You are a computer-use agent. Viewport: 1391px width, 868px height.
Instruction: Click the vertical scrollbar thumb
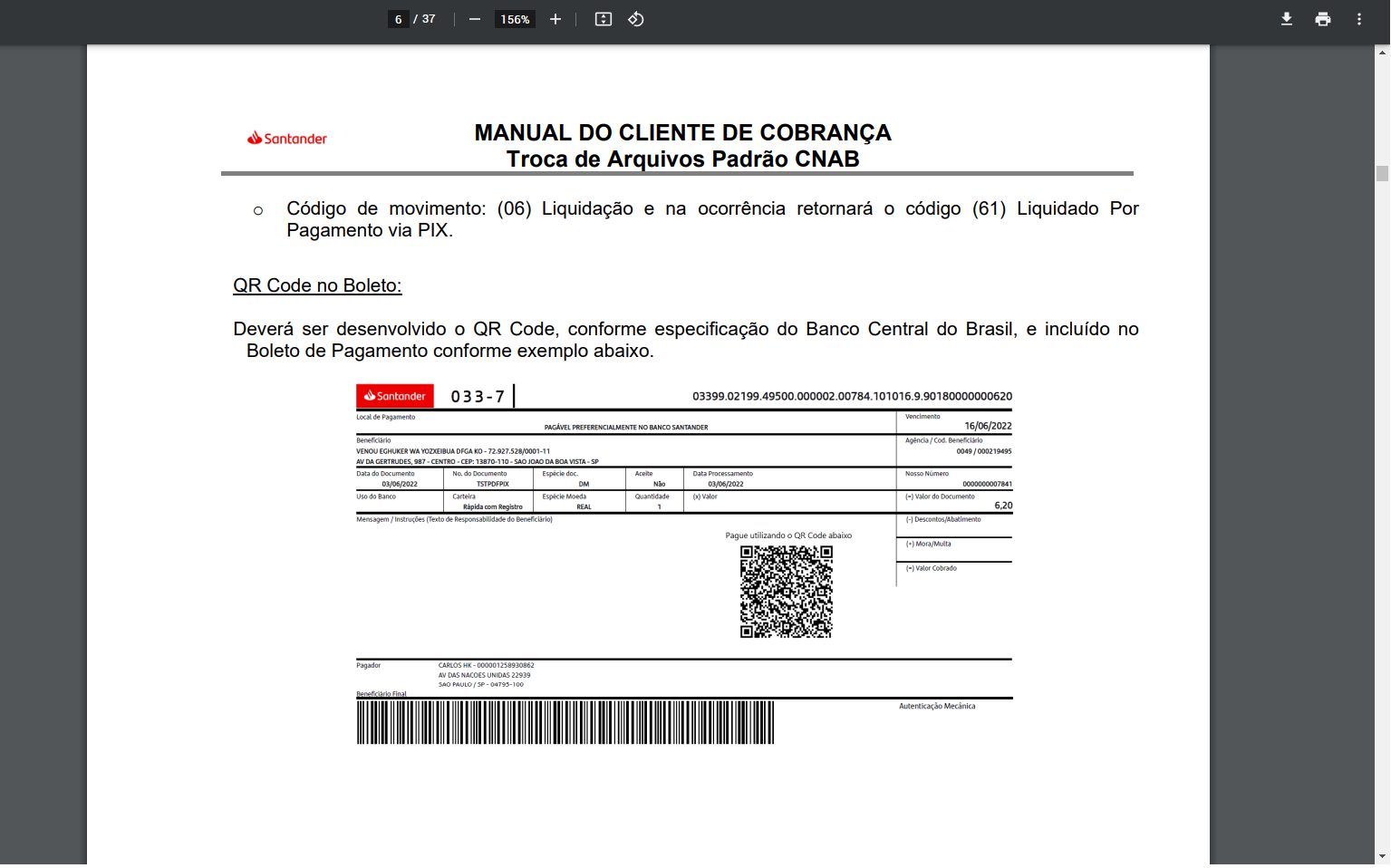[x=1382, y=174]
